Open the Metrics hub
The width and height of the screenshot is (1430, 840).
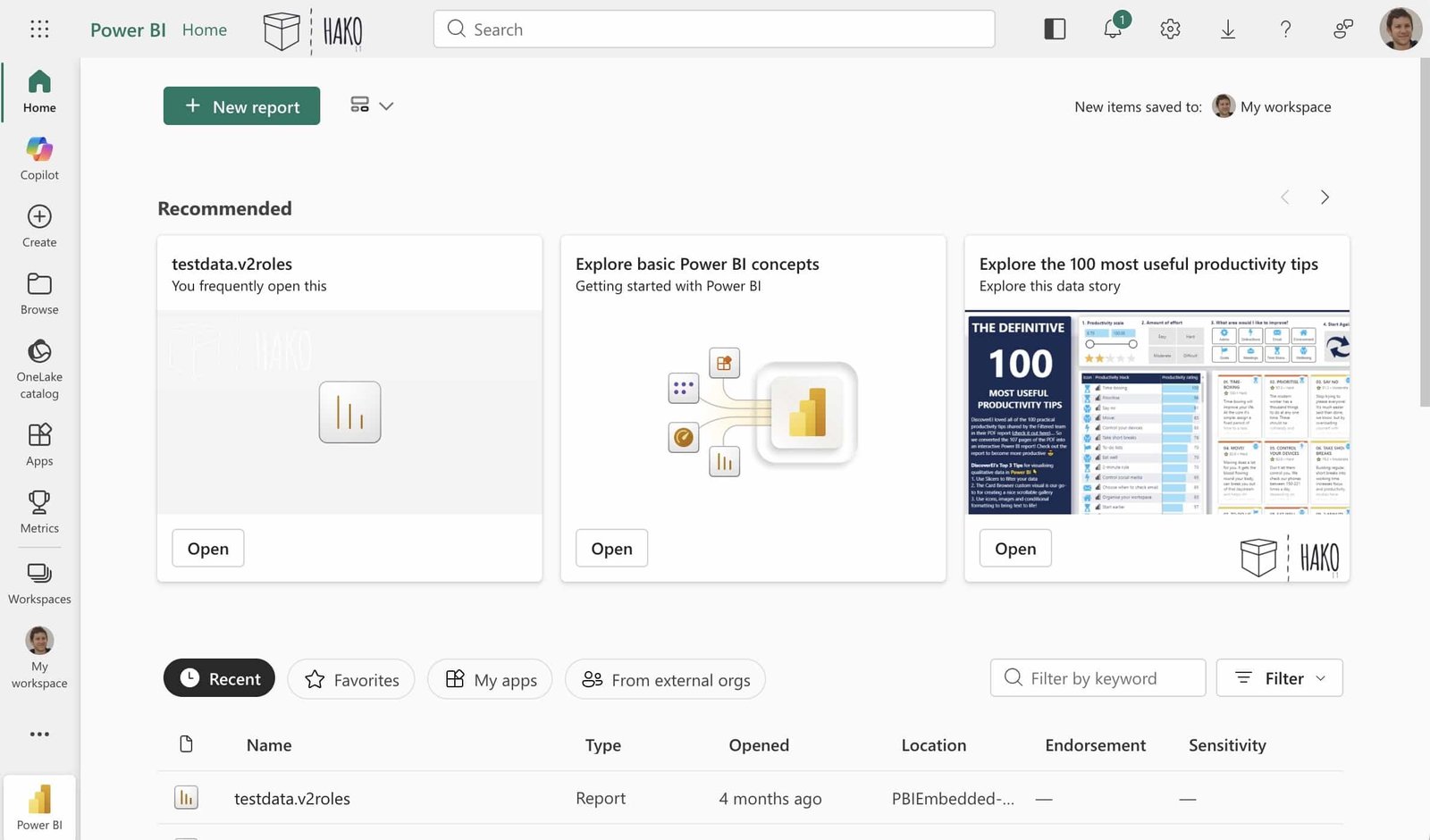38,511
